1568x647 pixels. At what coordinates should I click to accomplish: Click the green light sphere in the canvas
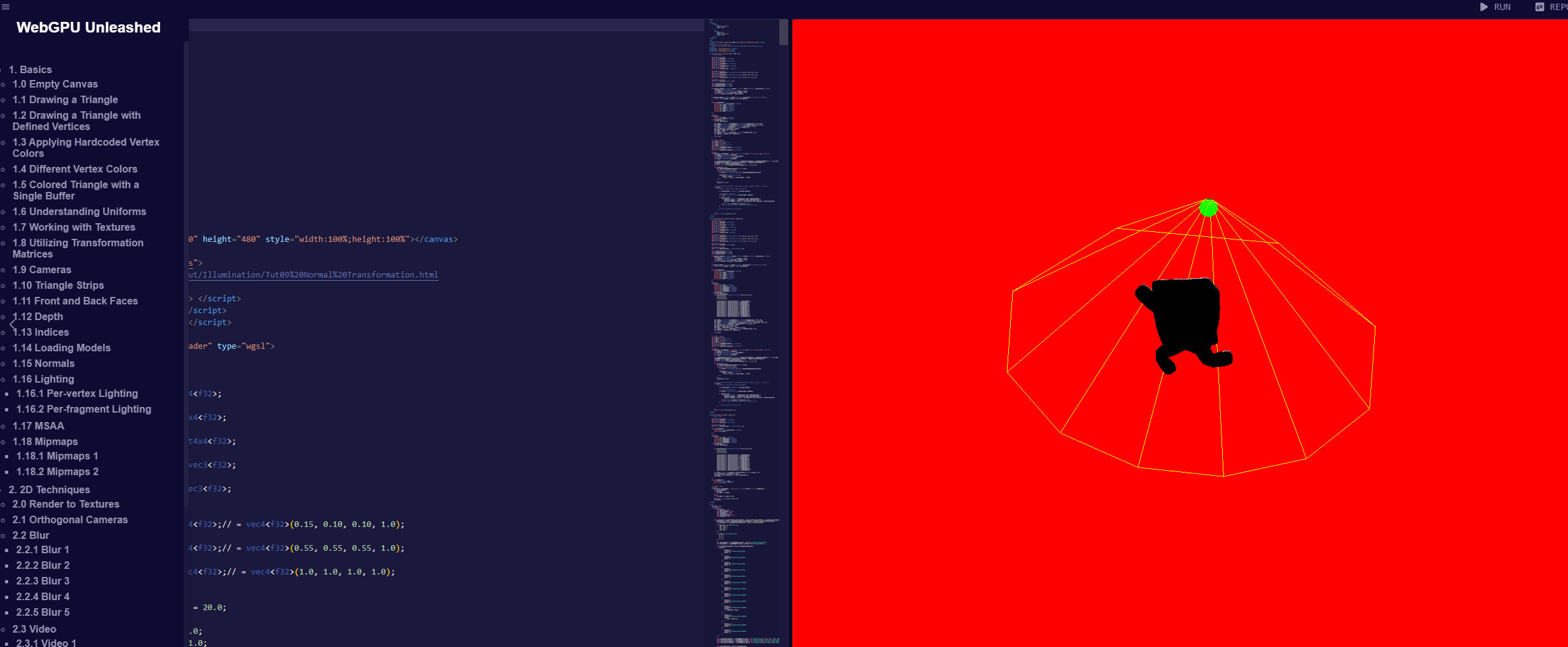pos(1208,208)
